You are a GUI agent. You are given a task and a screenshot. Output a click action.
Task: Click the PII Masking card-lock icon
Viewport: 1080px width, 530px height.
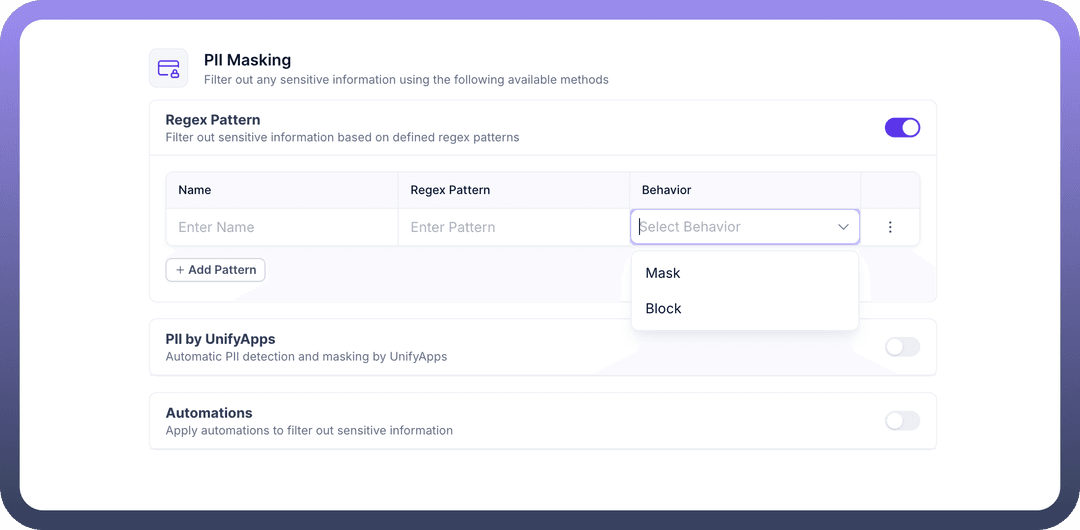168,68
